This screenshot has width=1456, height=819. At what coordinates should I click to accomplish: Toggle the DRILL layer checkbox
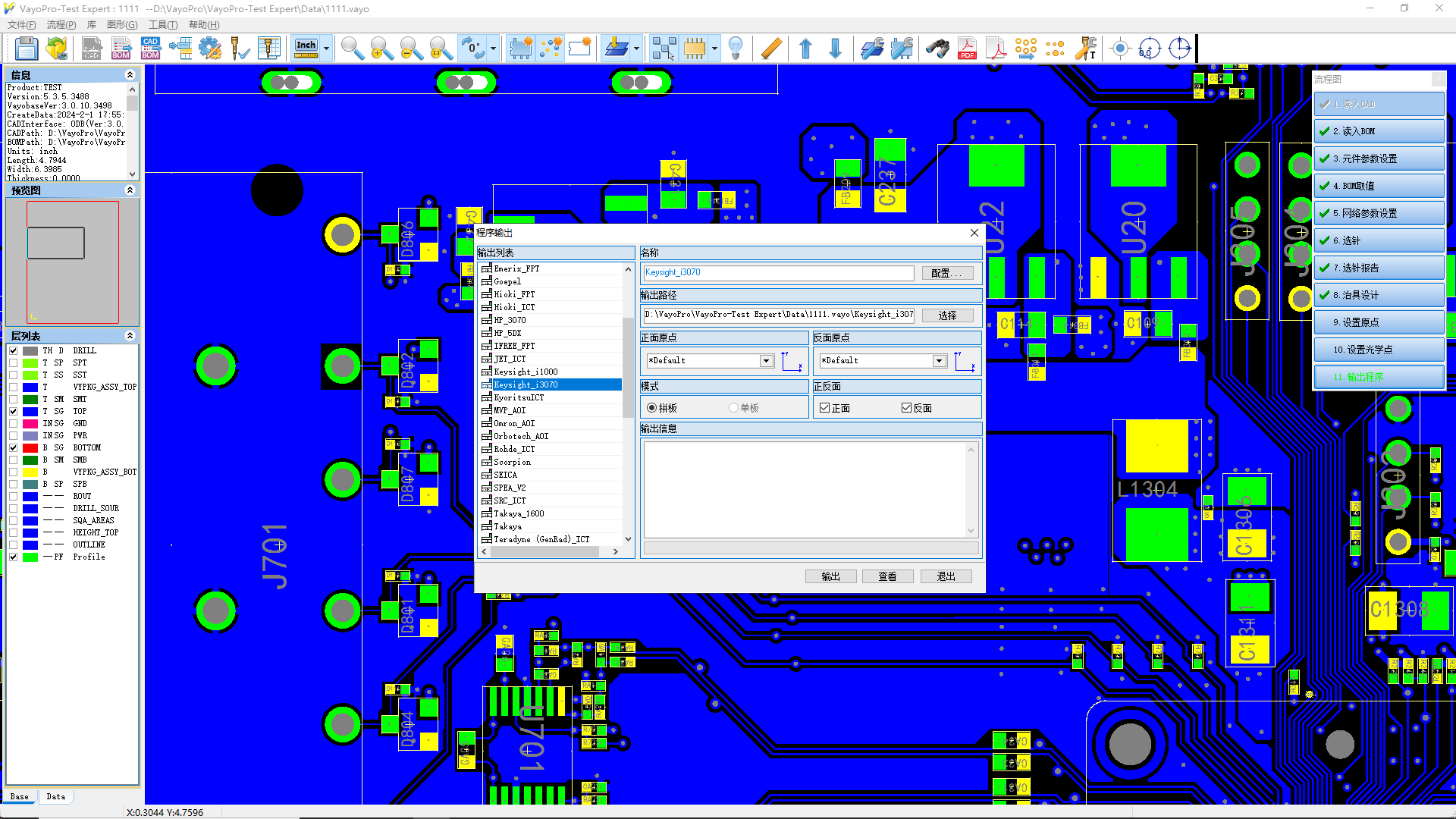coord(14,350)
